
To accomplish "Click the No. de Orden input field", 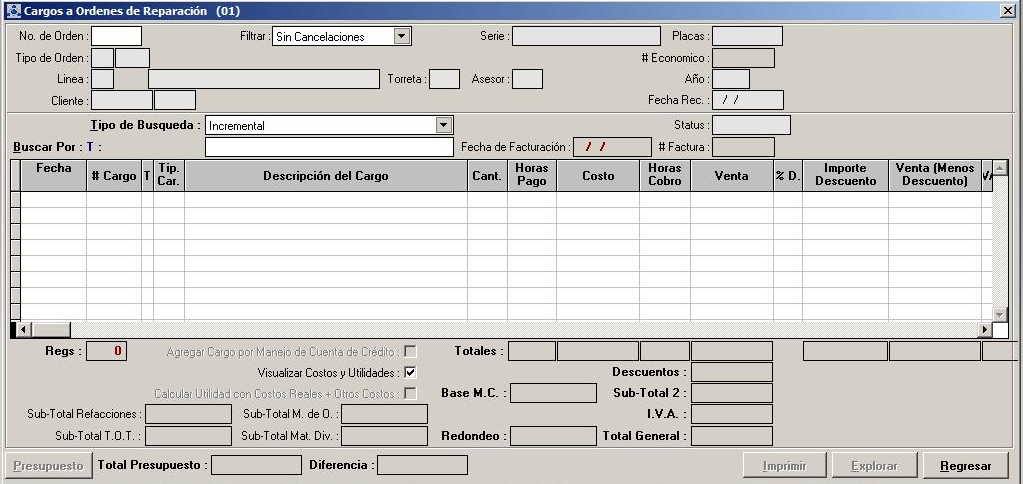I will coord(117,37).
